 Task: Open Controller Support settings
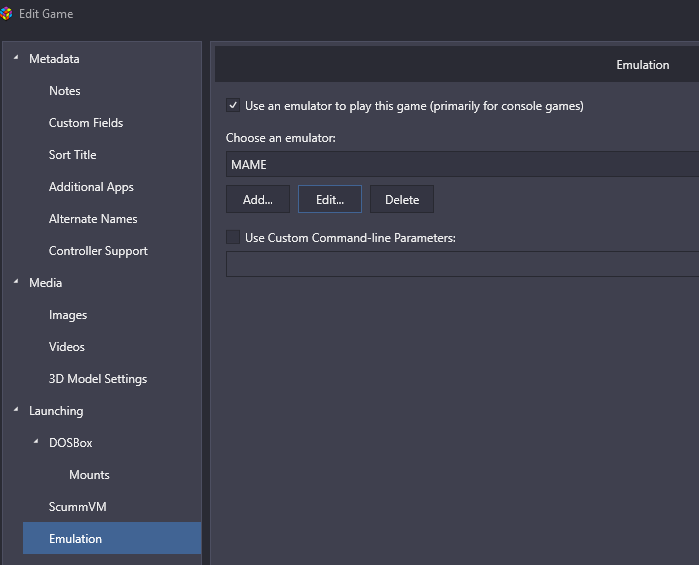98,251
